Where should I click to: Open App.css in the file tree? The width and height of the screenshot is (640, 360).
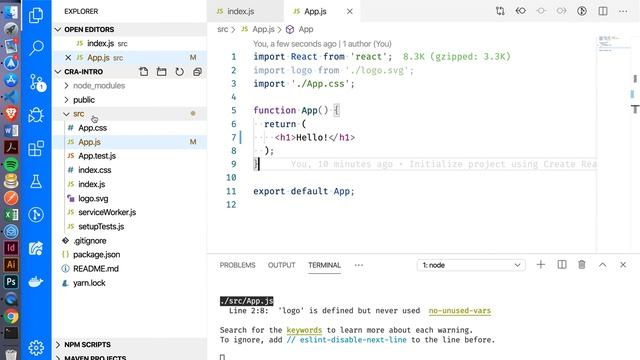92,128
